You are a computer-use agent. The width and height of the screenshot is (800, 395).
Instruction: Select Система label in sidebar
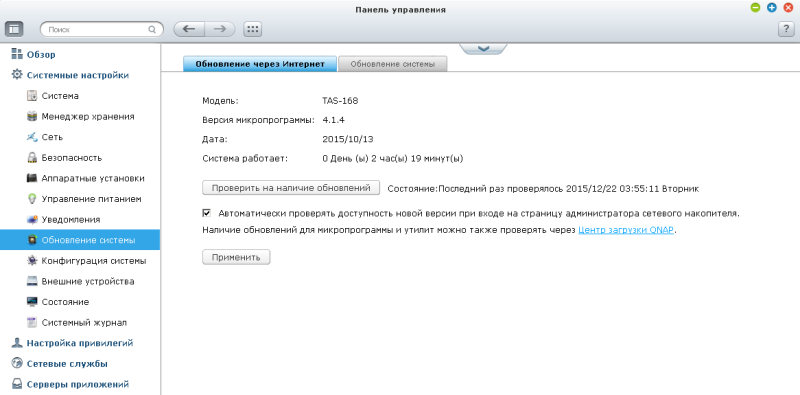(60, 96)
